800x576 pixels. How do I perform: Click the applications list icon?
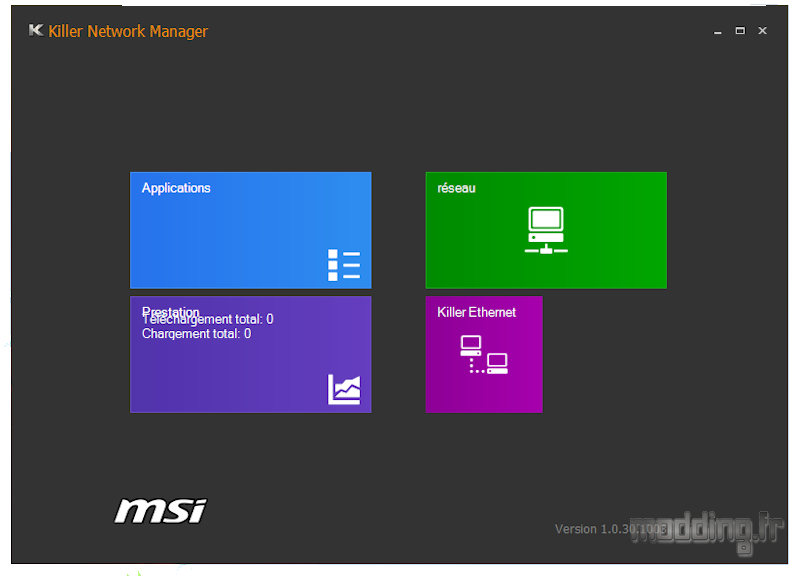(x=344, y=265)
